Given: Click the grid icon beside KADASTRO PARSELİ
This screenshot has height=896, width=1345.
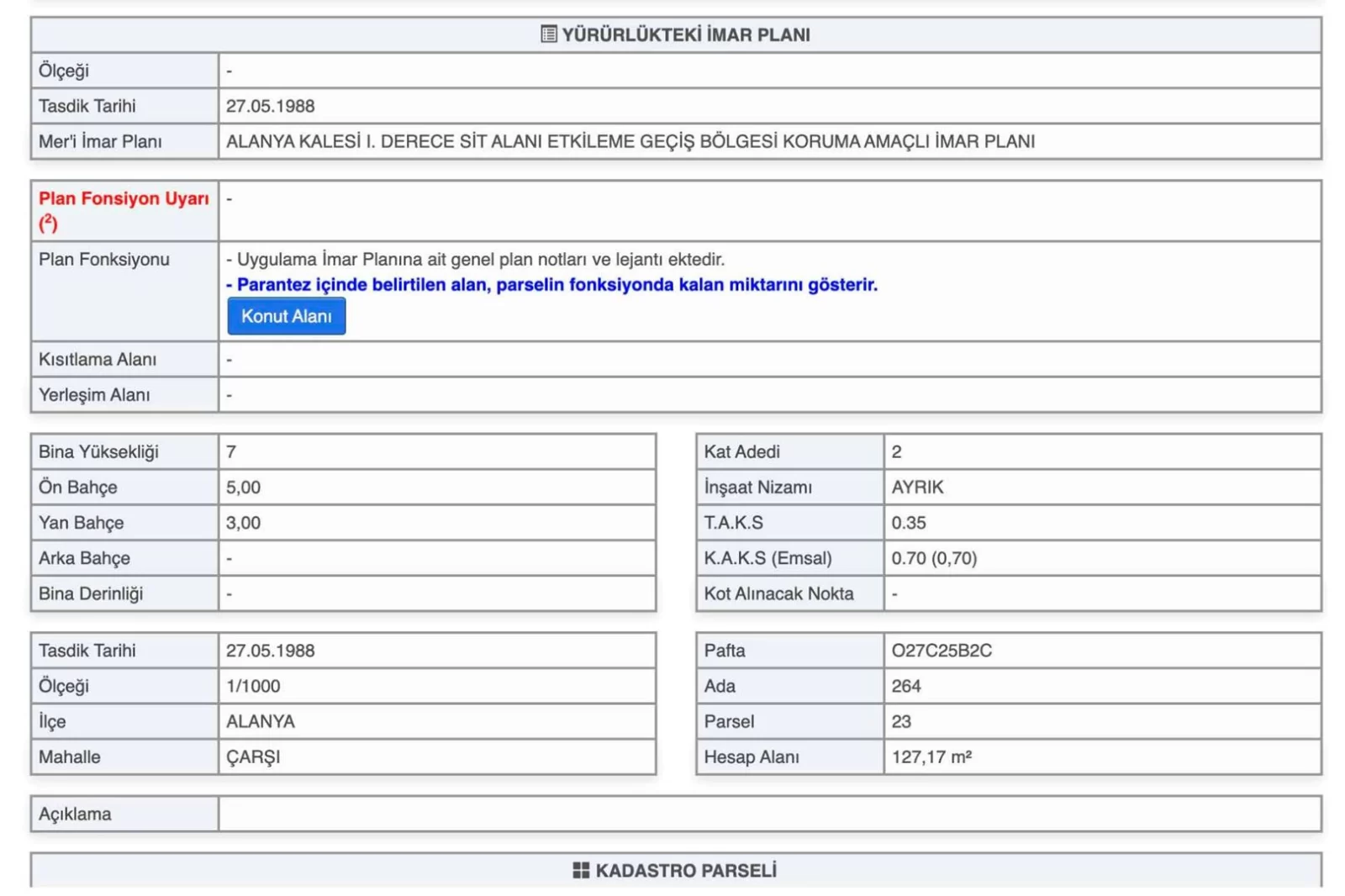Looking at the screenshot, I should 581,870.
